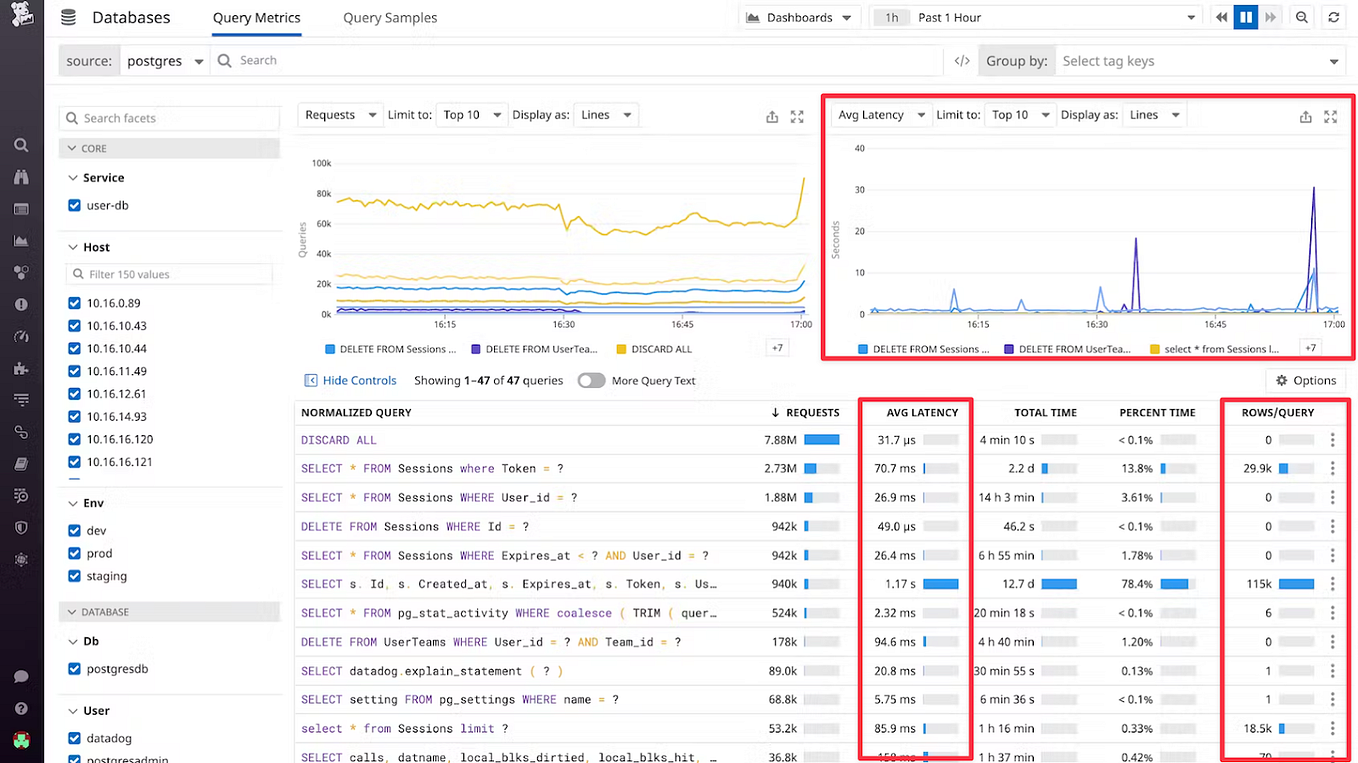Click Hide Controls link
1358x763 pixels.
[350, 381]
